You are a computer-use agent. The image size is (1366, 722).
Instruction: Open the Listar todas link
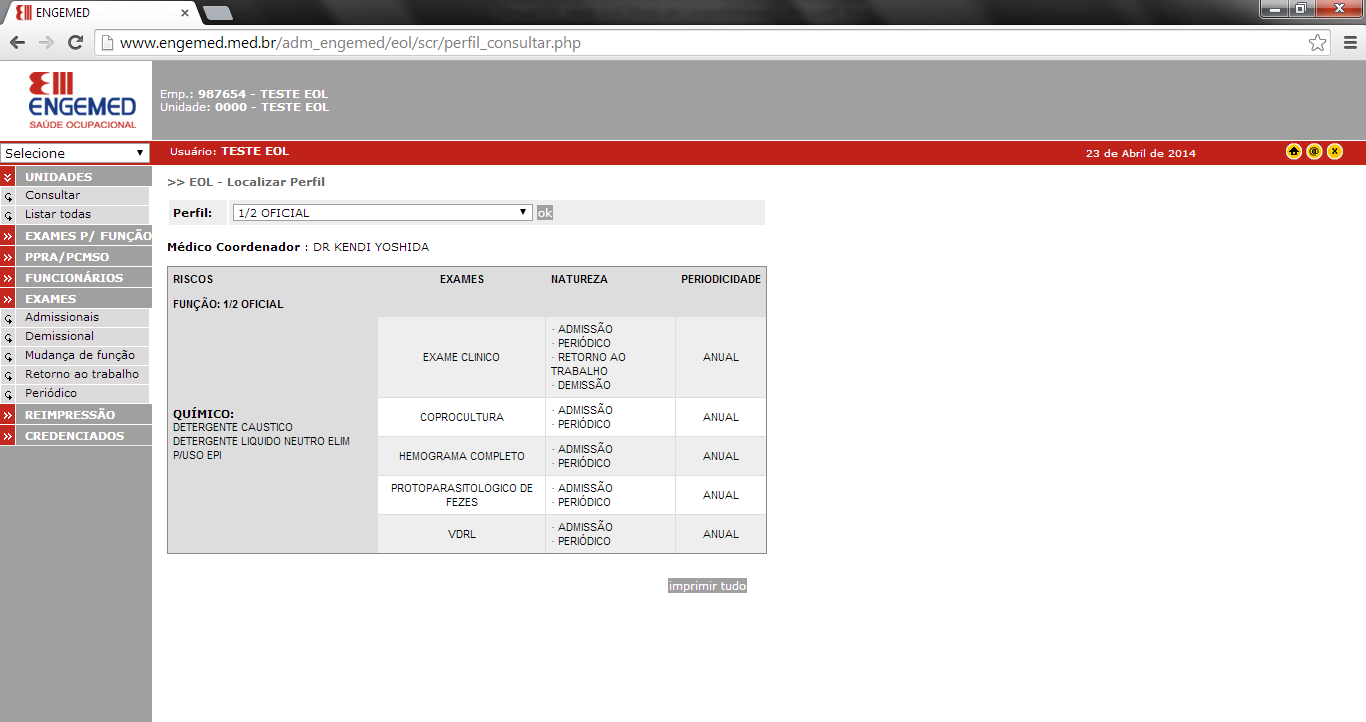tap(58, 214)
